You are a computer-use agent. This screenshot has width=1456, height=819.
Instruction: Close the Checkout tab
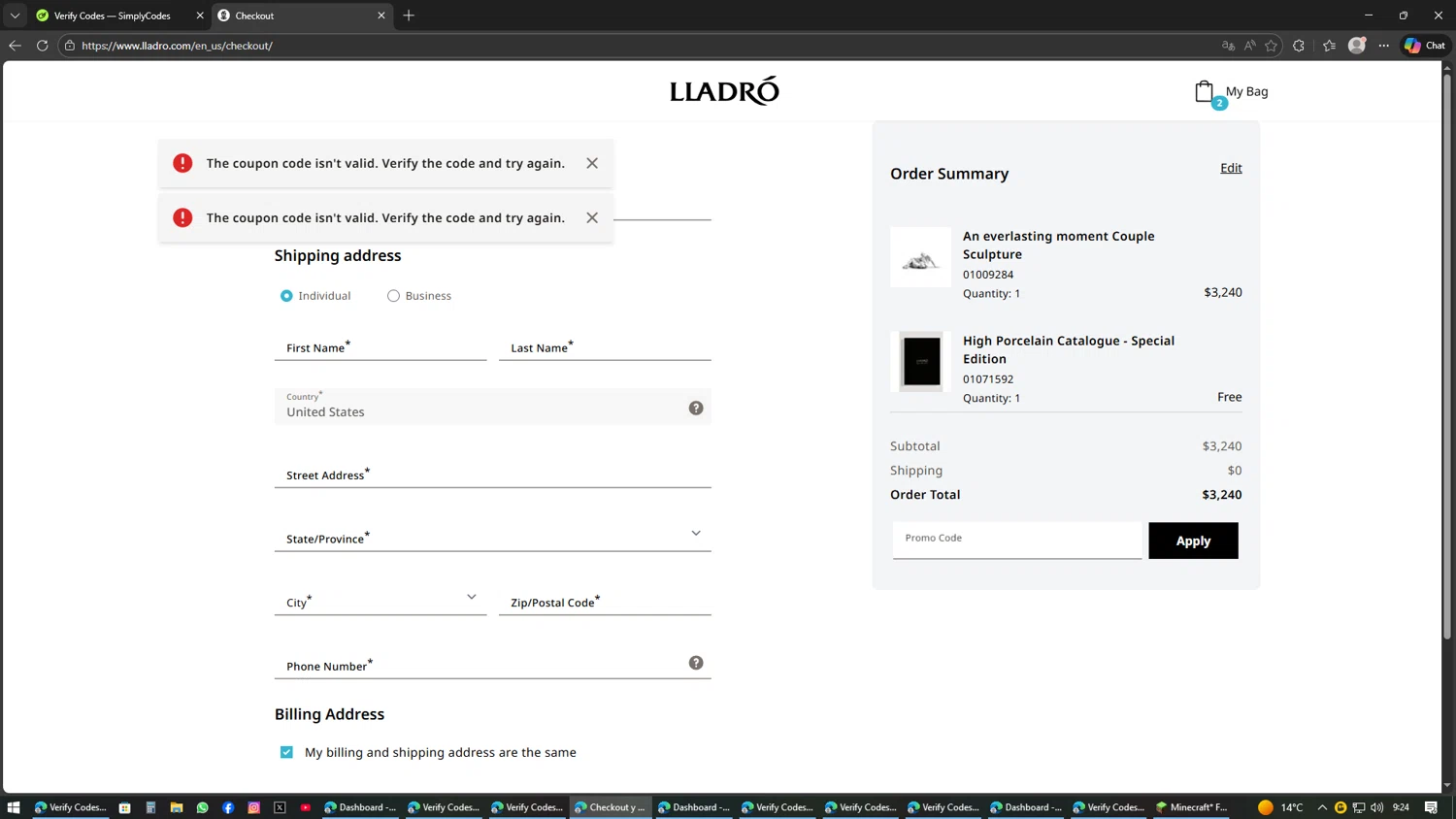point(381,16)
